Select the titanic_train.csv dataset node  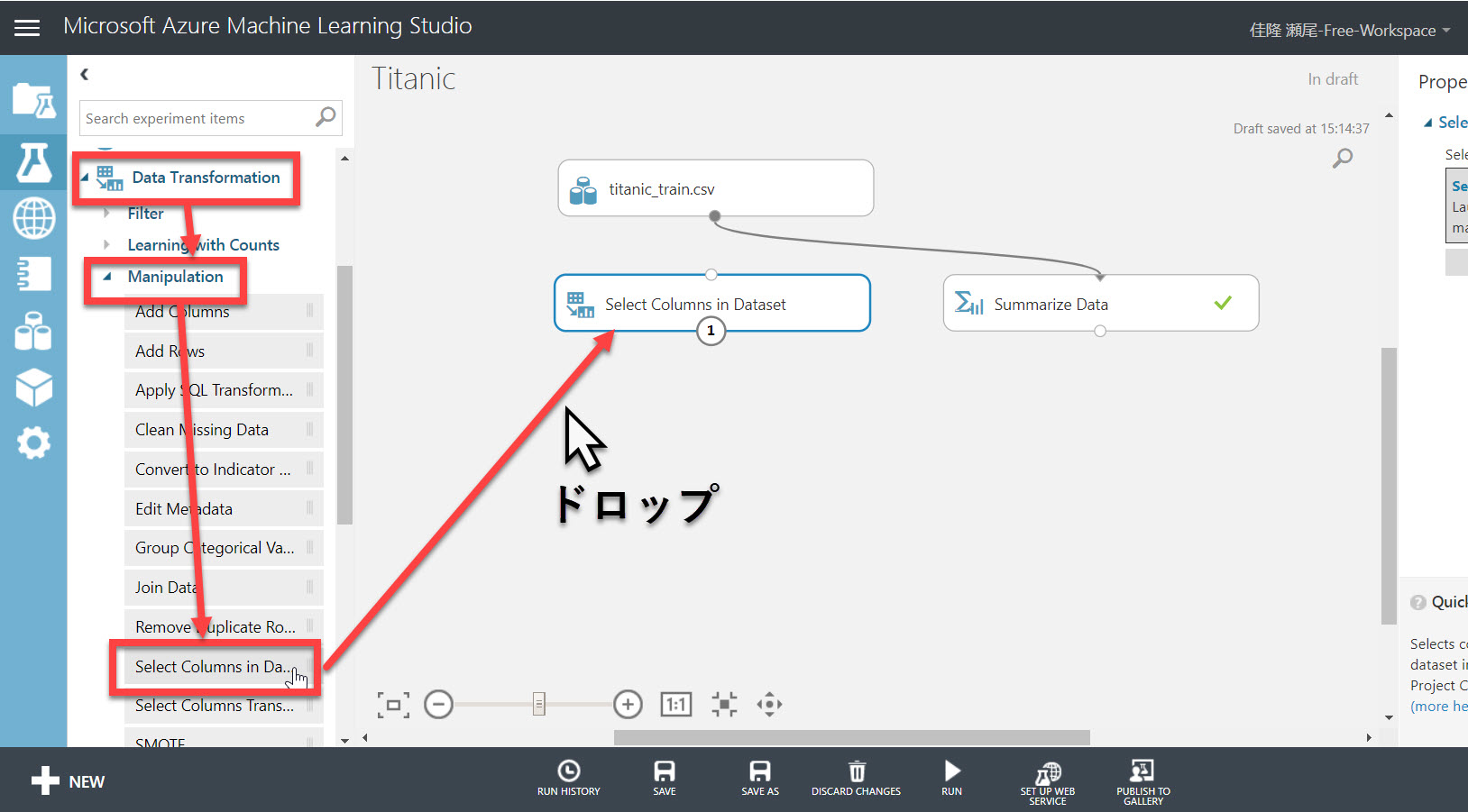click(x=715, y=188)
